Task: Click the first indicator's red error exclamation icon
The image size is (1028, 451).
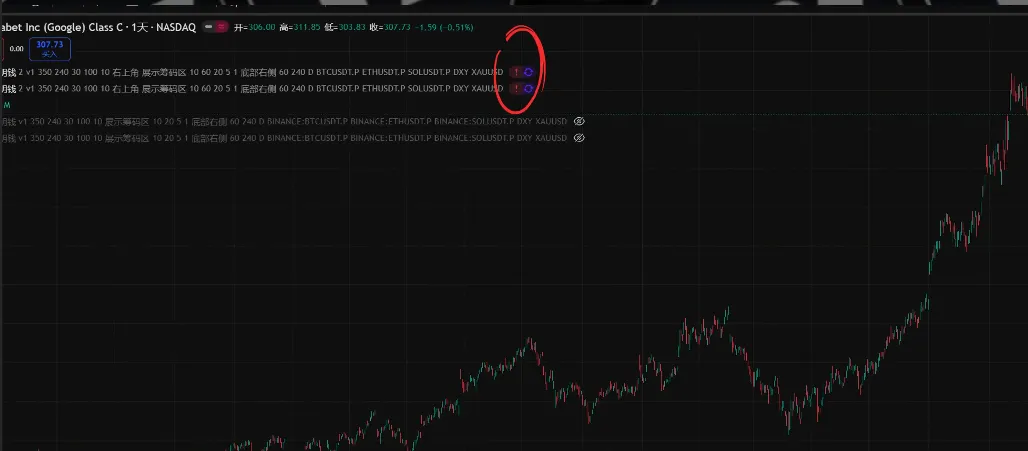Action: click(516, 72)
